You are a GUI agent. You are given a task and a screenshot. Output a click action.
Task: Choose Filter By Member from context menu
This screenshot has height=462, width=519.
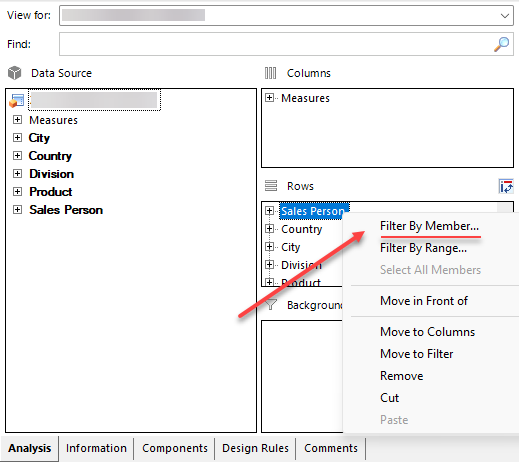point(429,226)
